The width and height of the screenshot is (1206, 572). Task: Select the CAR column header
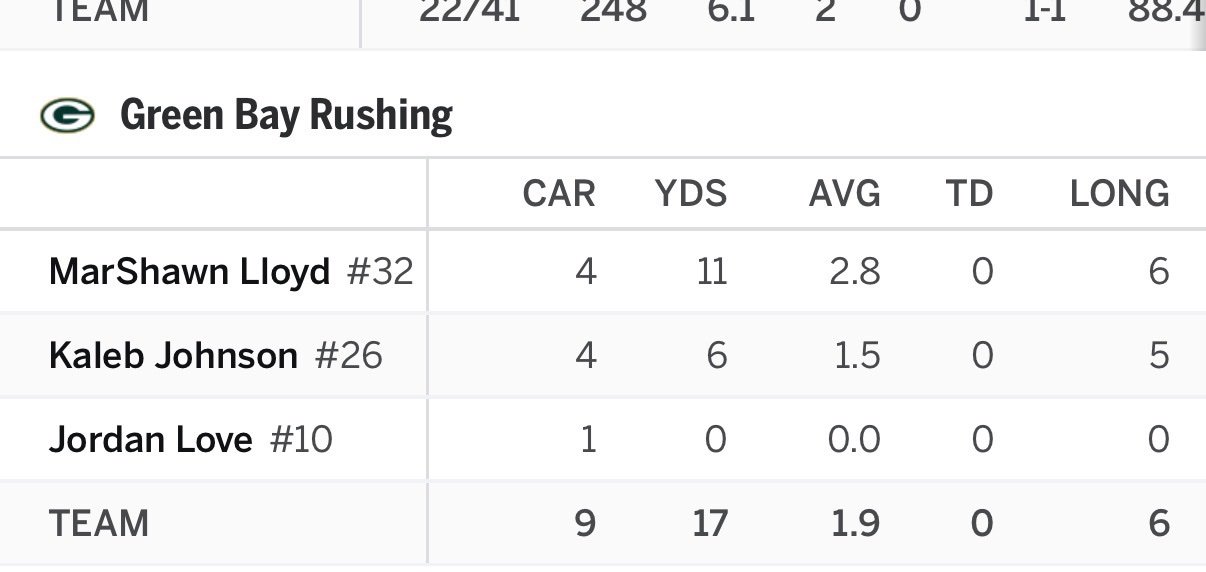click(559, 193)
